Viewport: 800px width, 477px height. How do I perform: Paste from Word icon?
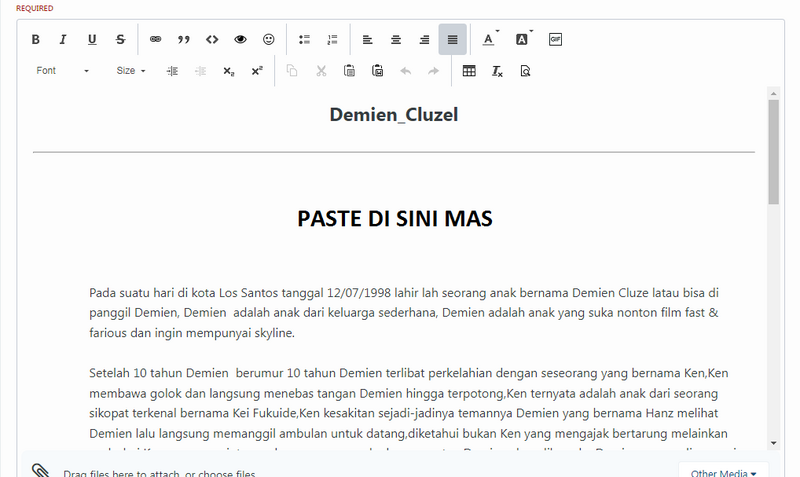[378, 71]
